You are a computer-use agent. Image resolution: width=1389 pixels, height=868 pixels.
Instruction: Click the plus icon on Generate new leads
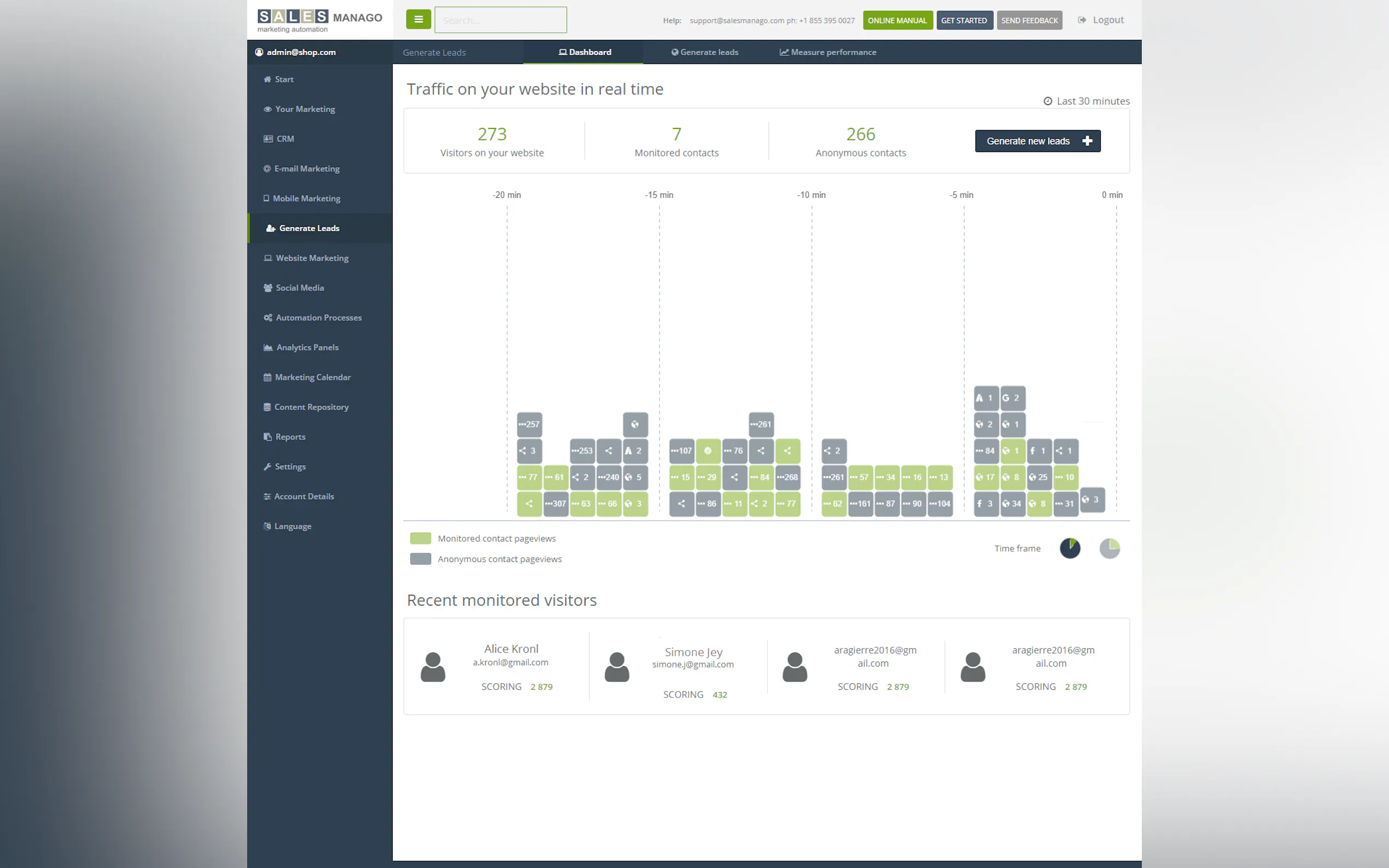pos(1087,141)
